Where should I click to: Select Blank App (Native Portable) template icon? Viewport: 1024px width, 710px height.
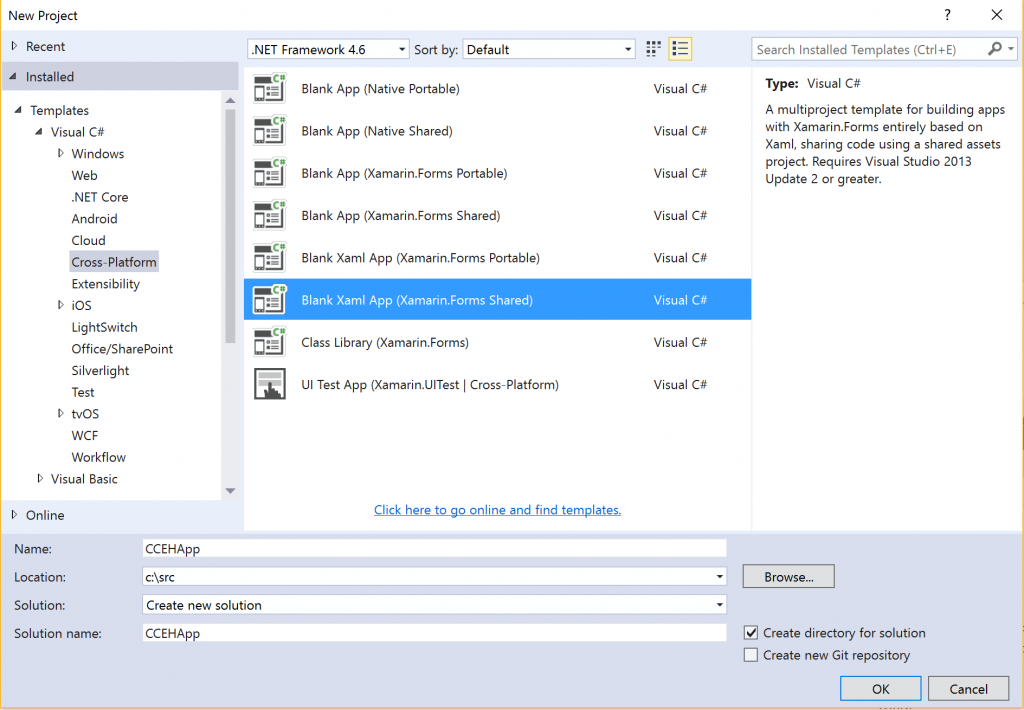(x=270, y=88)
